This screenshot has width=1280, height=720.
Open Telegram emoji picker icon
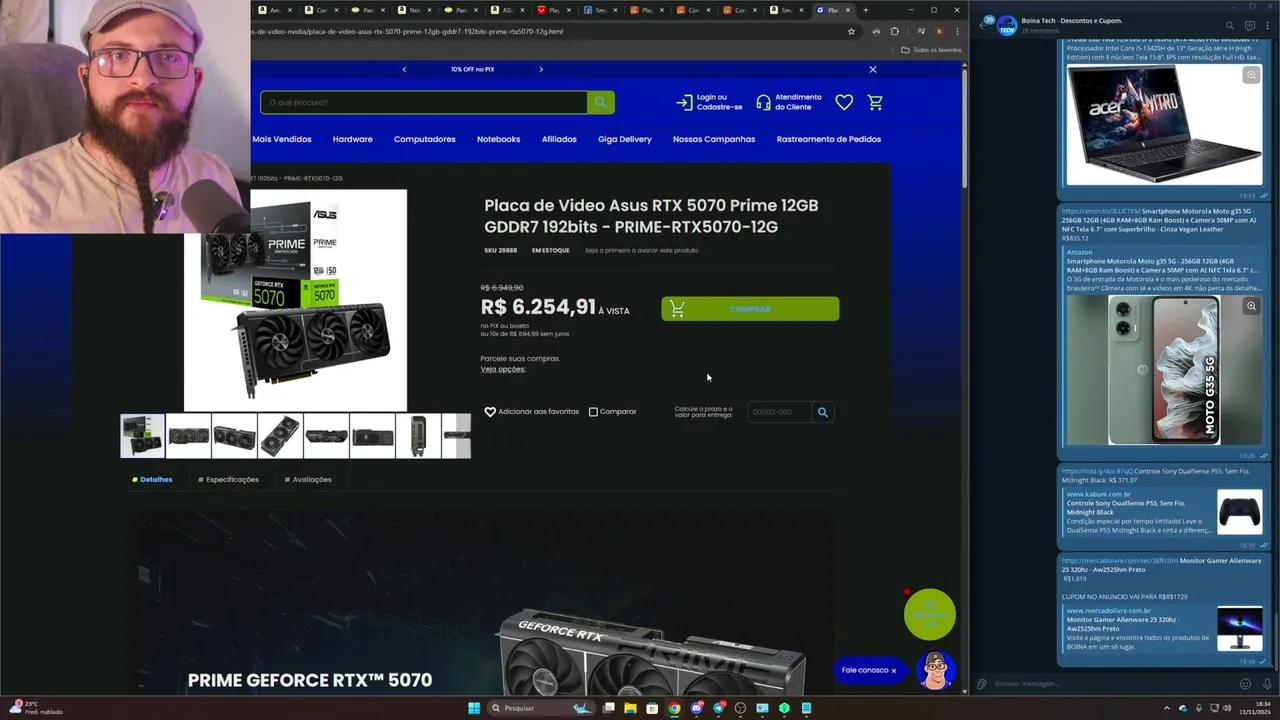click(x=1245, y=684)
